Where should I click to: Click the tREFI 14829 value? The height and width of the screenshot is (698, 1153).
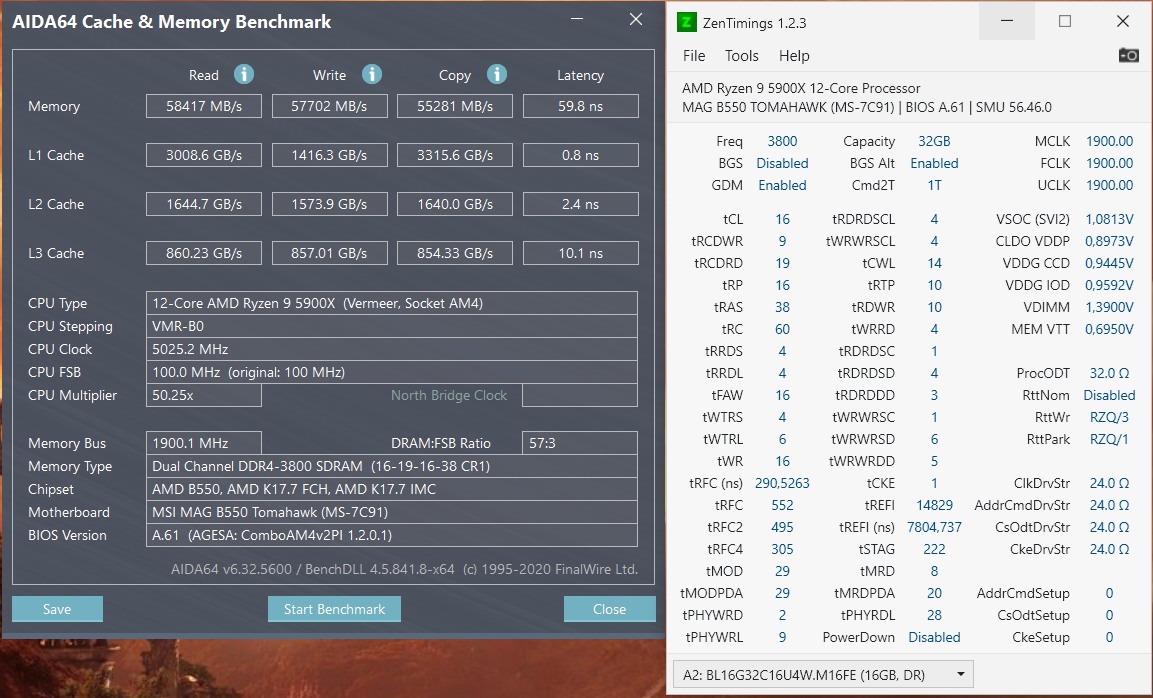pyautogui.click(x=934, y=505)
